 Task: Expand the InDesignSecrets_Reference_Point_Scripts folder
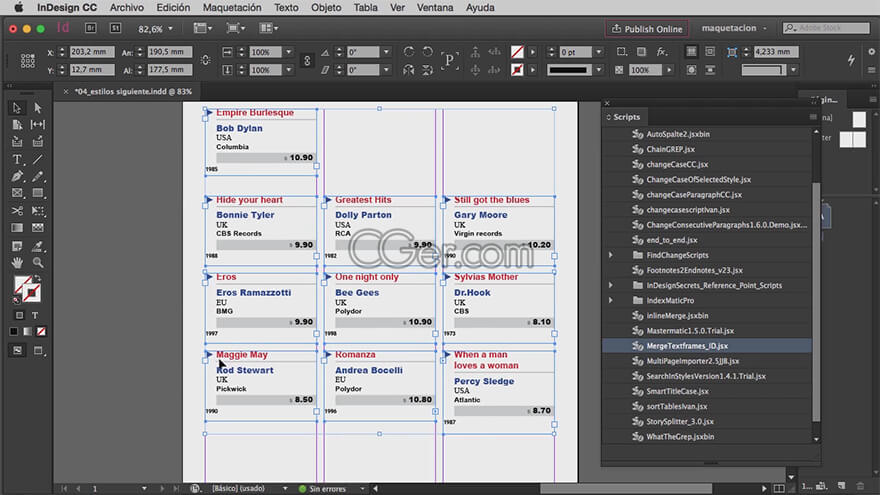611,285
